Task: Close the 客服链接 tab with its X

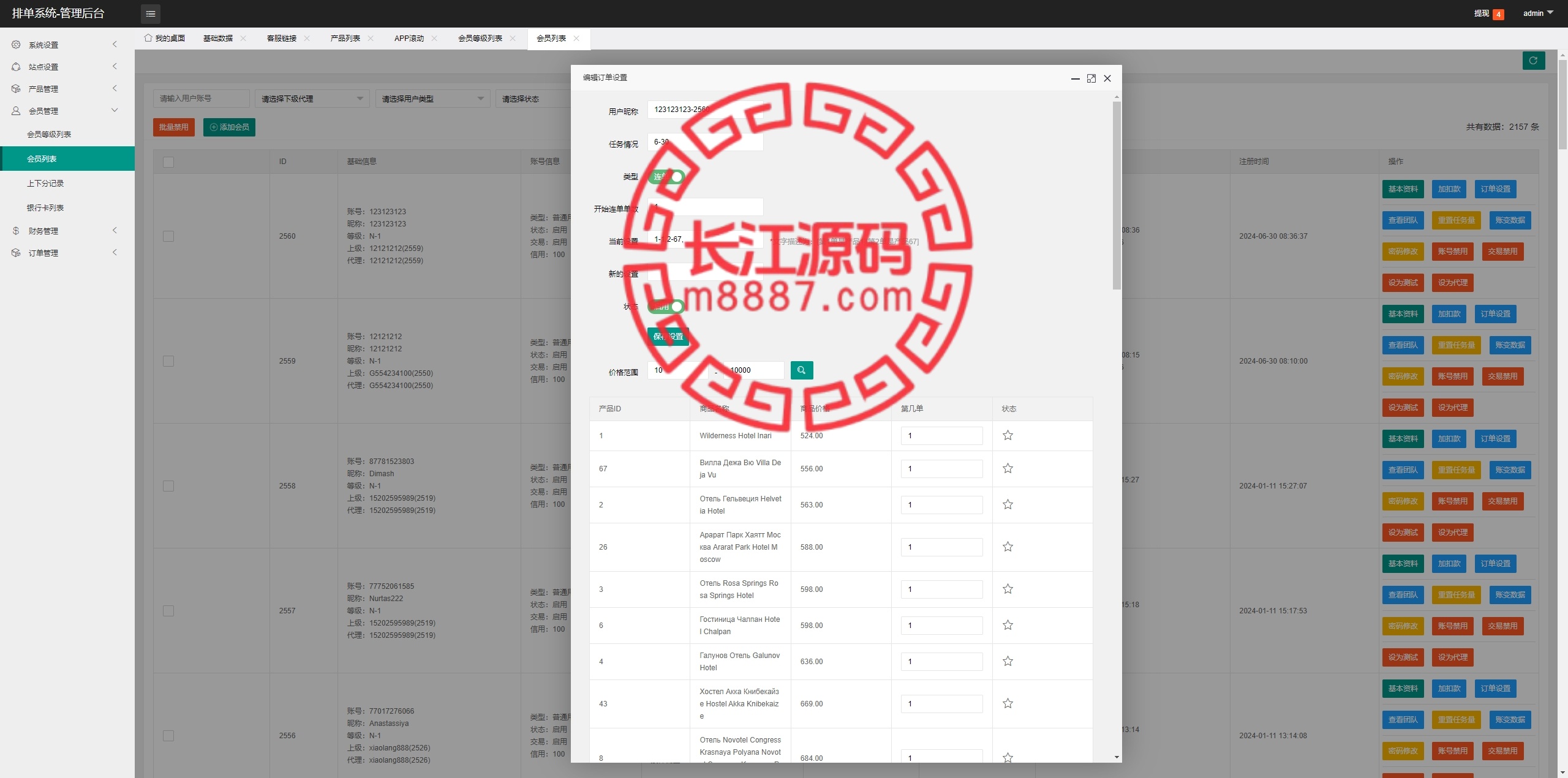Action: 307,39
